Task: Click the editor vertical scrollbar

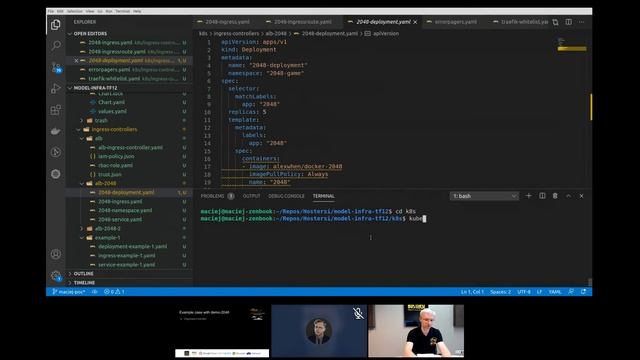Action: (590, 107)
